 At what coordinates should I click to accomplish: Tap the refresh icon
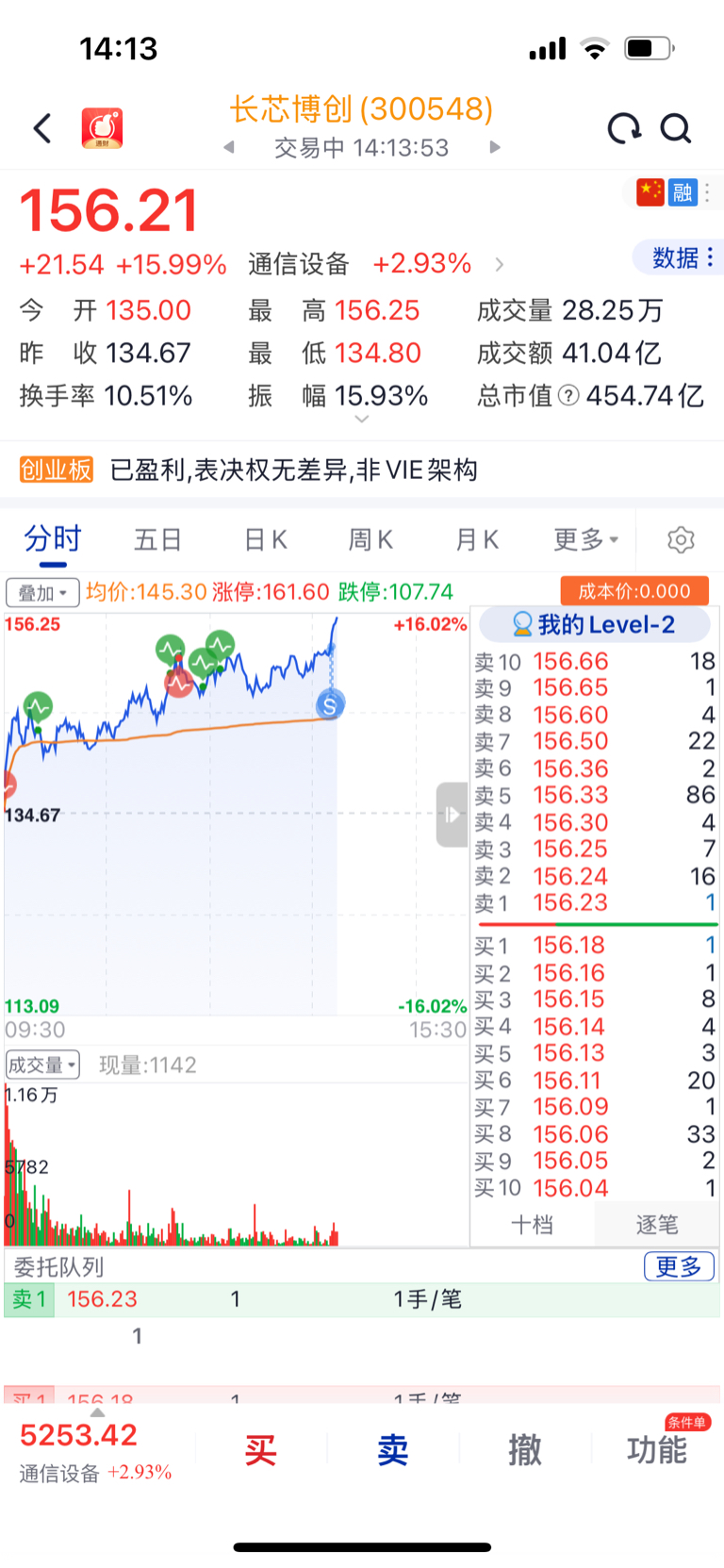(x=623, y=128)
